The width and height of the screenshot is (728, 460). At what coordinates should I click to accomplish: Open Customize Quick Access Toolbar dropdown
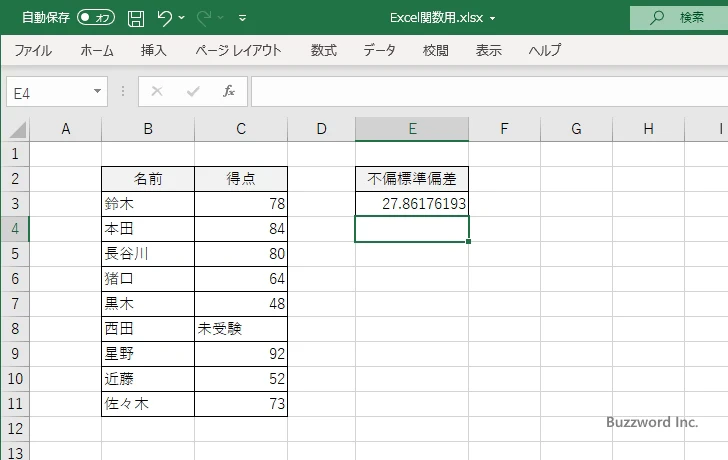point(243,18)
